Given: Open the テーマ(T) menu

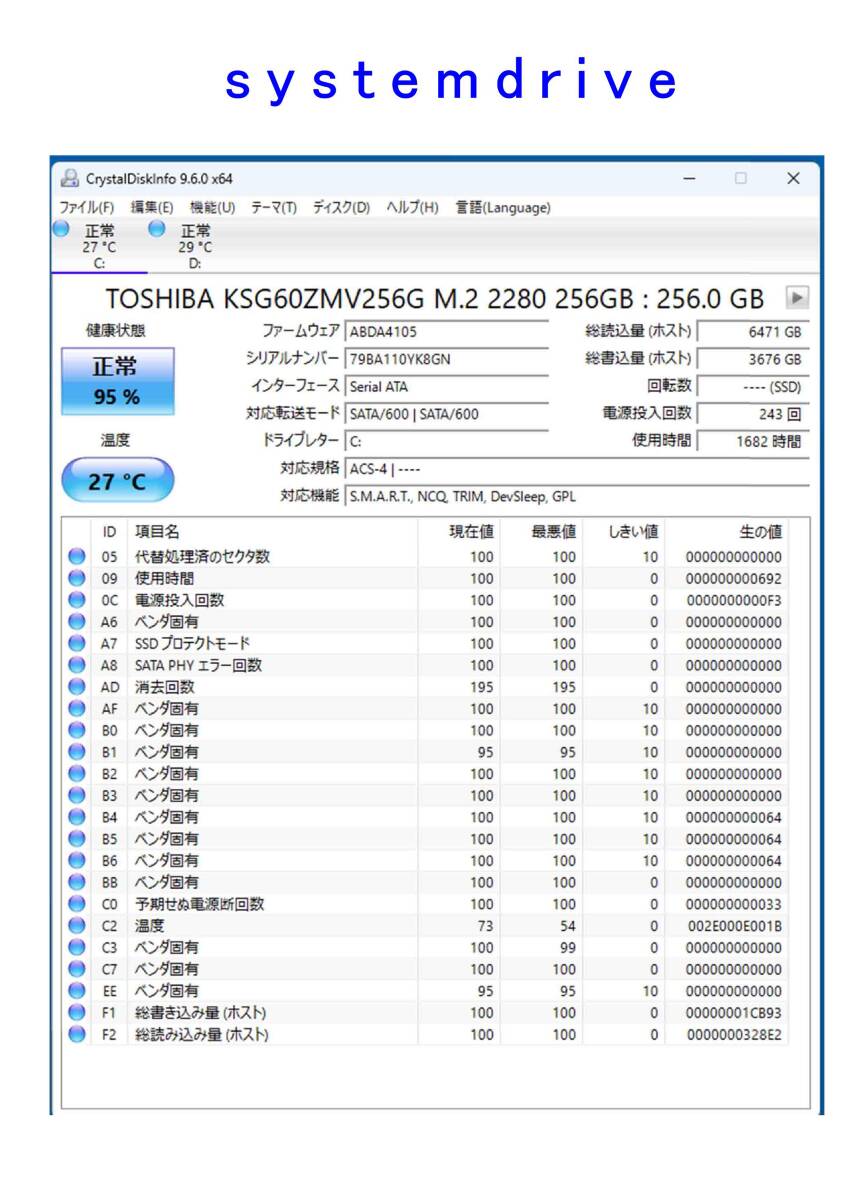Looking at the screenshot, I should coord(273,207).
